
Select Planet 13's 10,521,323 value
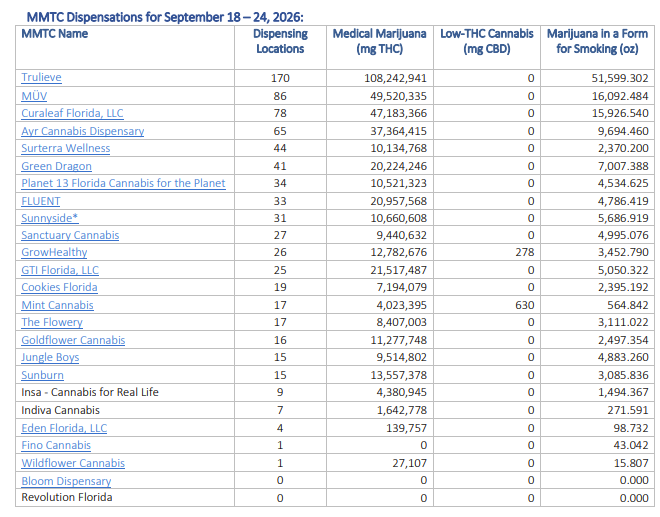[398, 183]
